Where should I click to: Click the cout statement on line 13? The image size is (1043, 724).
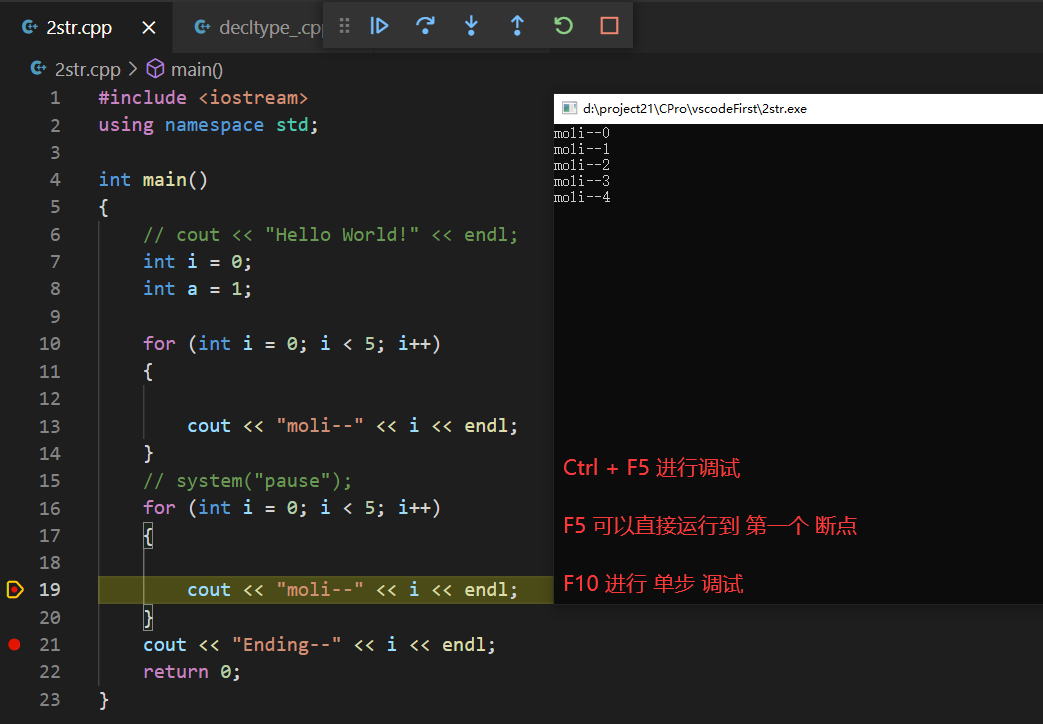(352, 426)
